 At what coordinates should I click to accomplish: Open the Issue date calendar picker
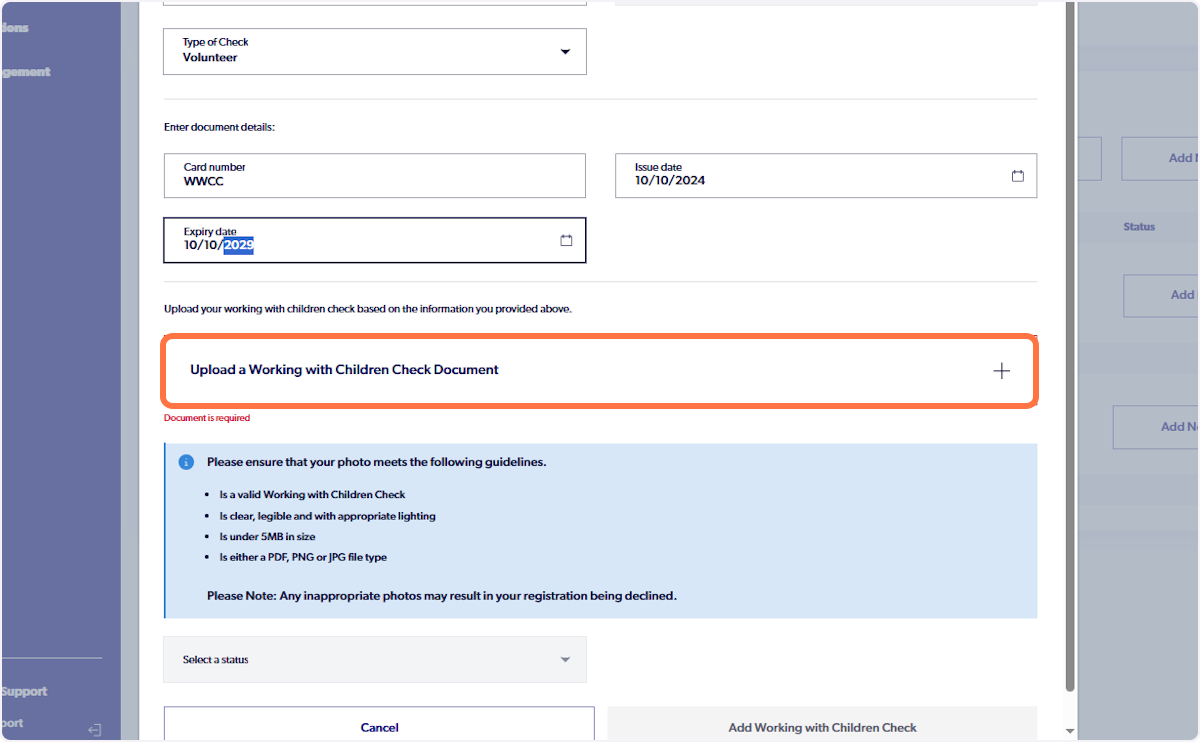pyautogui.click(x=1018, y=176)
